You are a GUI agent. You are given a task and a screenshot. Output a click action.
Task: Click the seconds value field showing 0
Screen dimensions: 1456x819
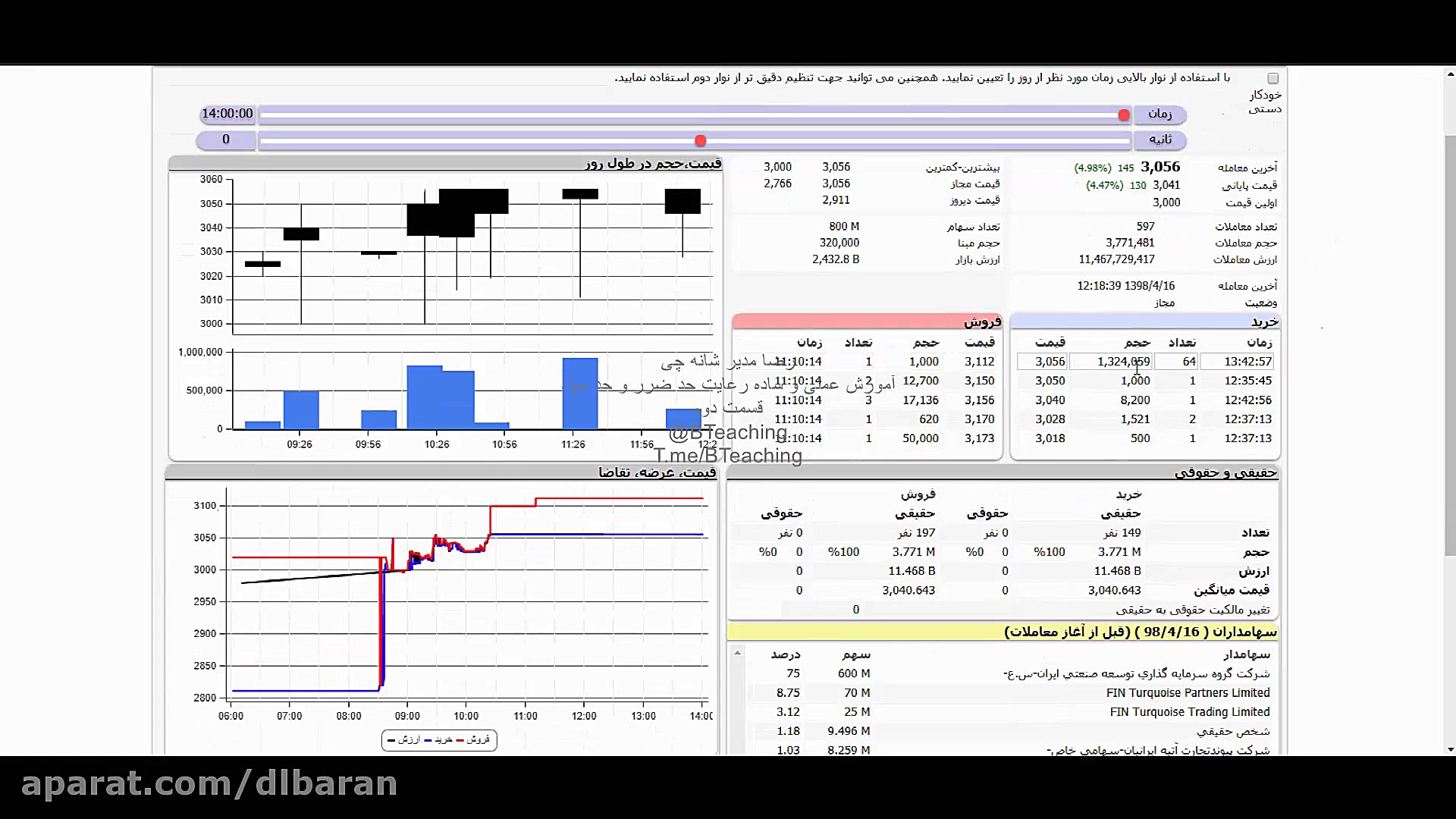pyautogui.click(x=226, y=140)
